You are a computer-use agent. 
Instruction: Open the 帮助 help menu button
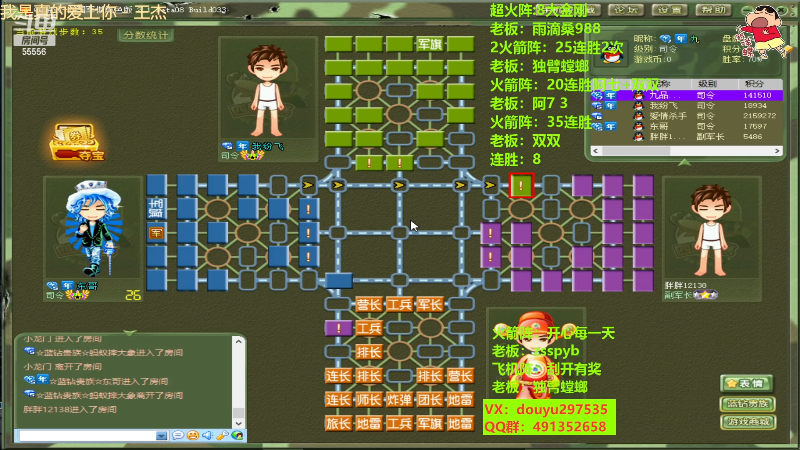pos(713,10)
